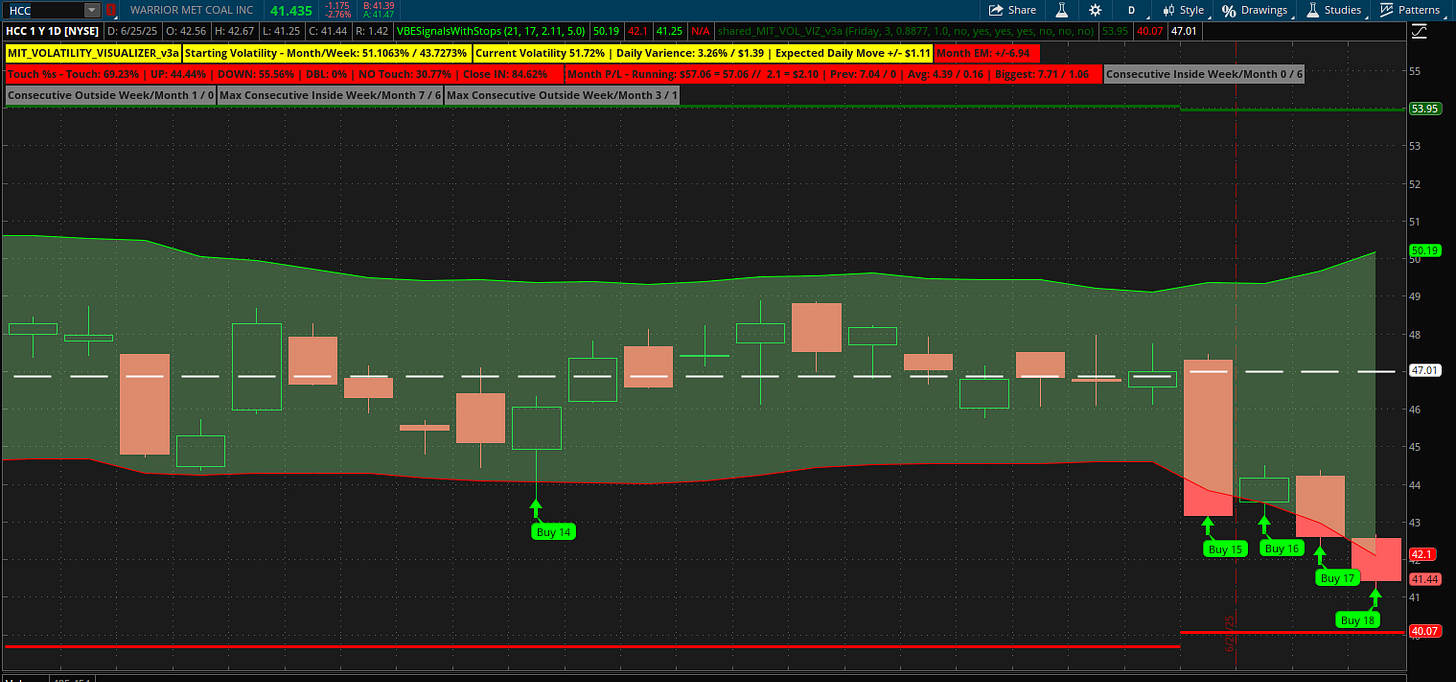Click the HCC 1 Y 1D [NYSE] chart title
This screenshot has width=1456, height=682.
[51, 31]
